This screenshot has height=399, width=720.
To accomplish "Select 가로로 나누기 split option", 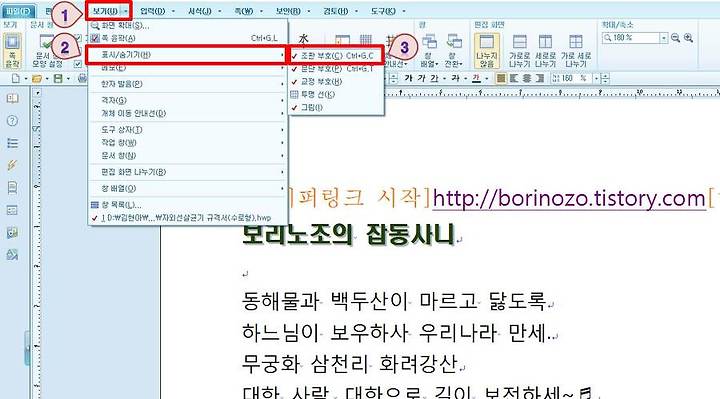I will point(519,51).
